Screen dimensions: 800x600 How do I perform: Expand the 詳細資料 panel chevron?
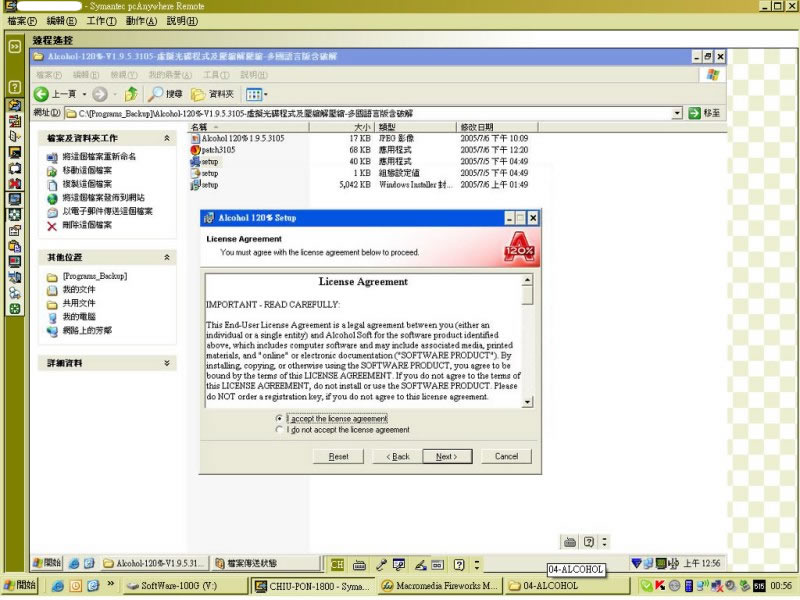click(x=167, y=363)
